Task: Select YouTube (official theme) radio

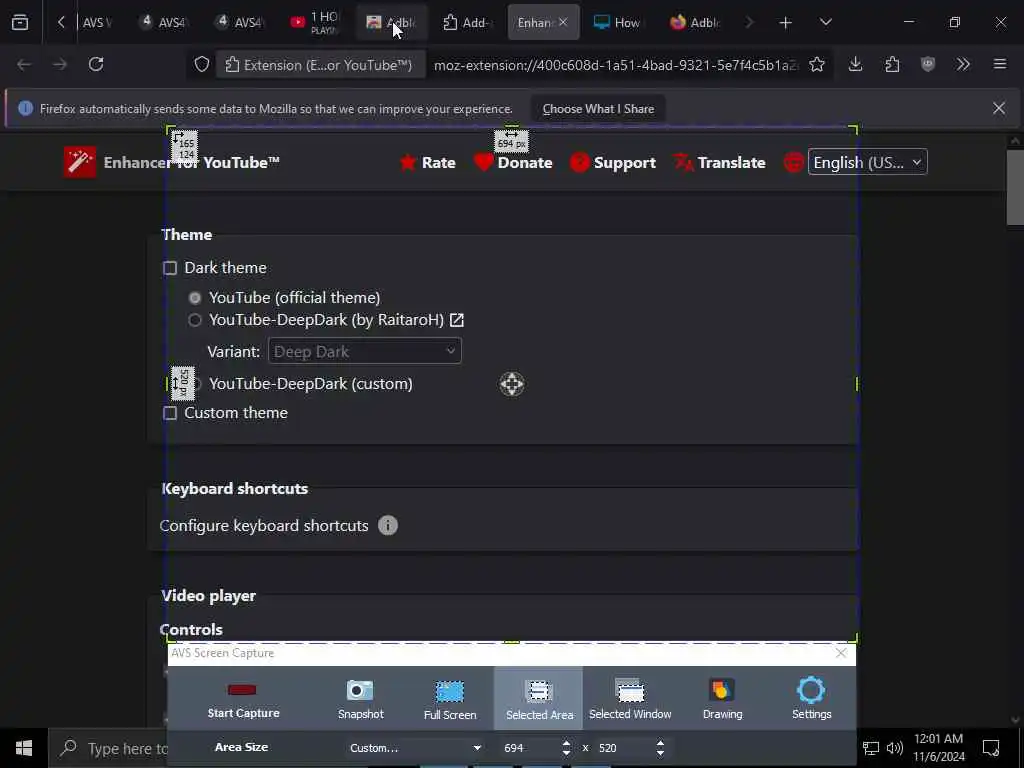Action: coord(195,298)
